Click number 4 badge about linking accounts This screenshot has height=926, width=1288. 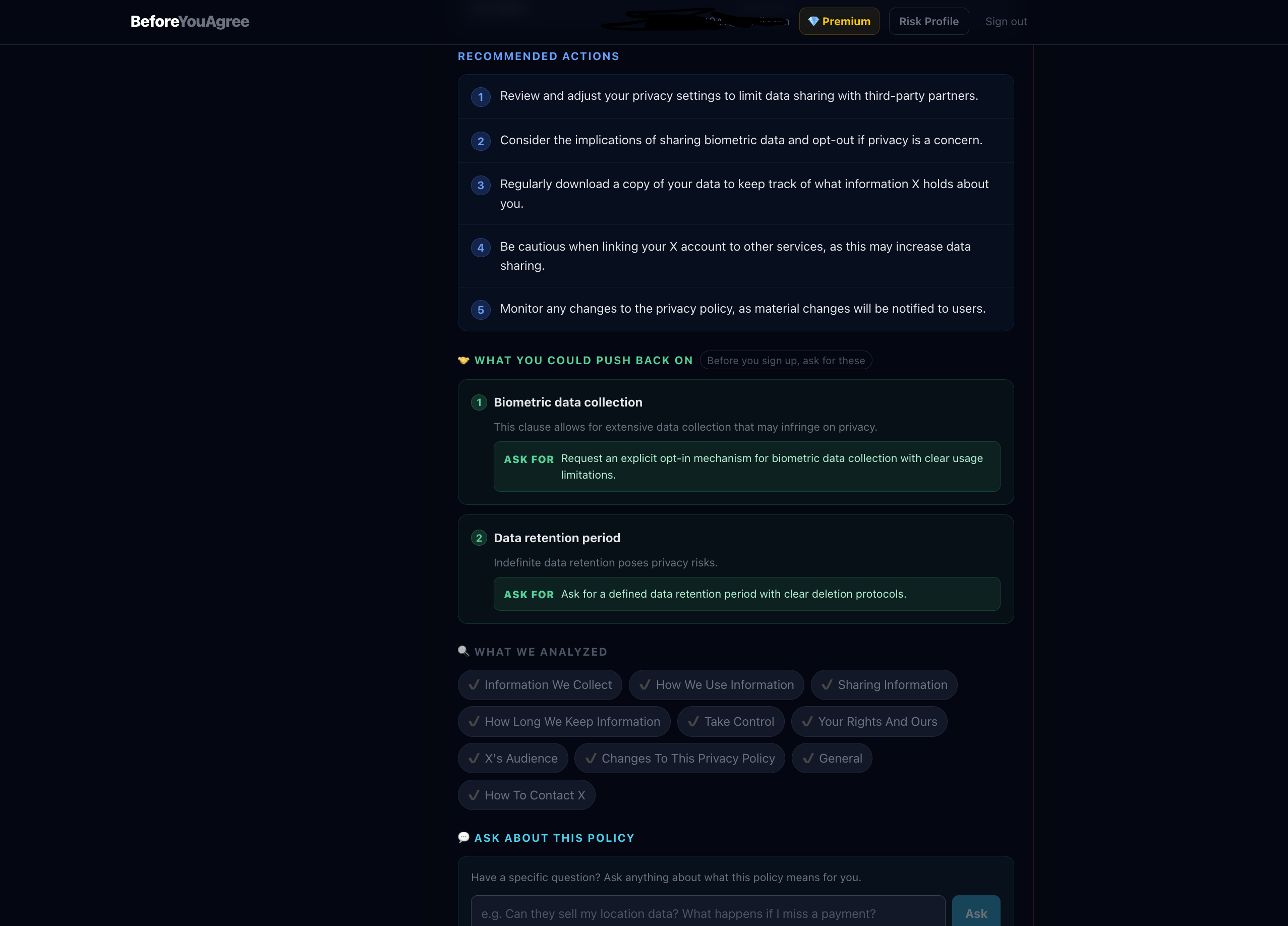tap(481, 248)
